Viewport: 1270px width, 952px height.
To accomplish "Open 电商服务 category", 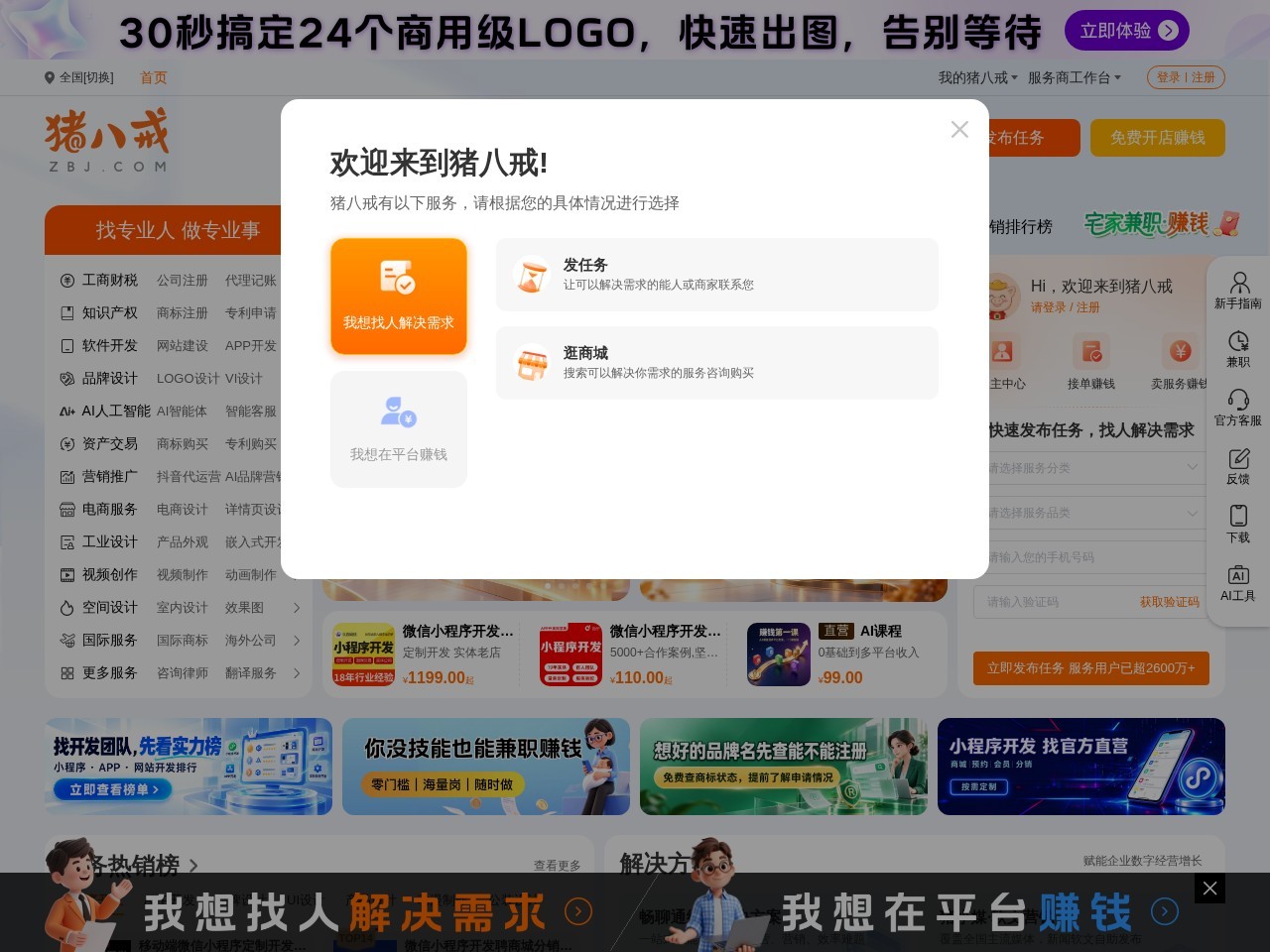I will (x=109, y=510).
